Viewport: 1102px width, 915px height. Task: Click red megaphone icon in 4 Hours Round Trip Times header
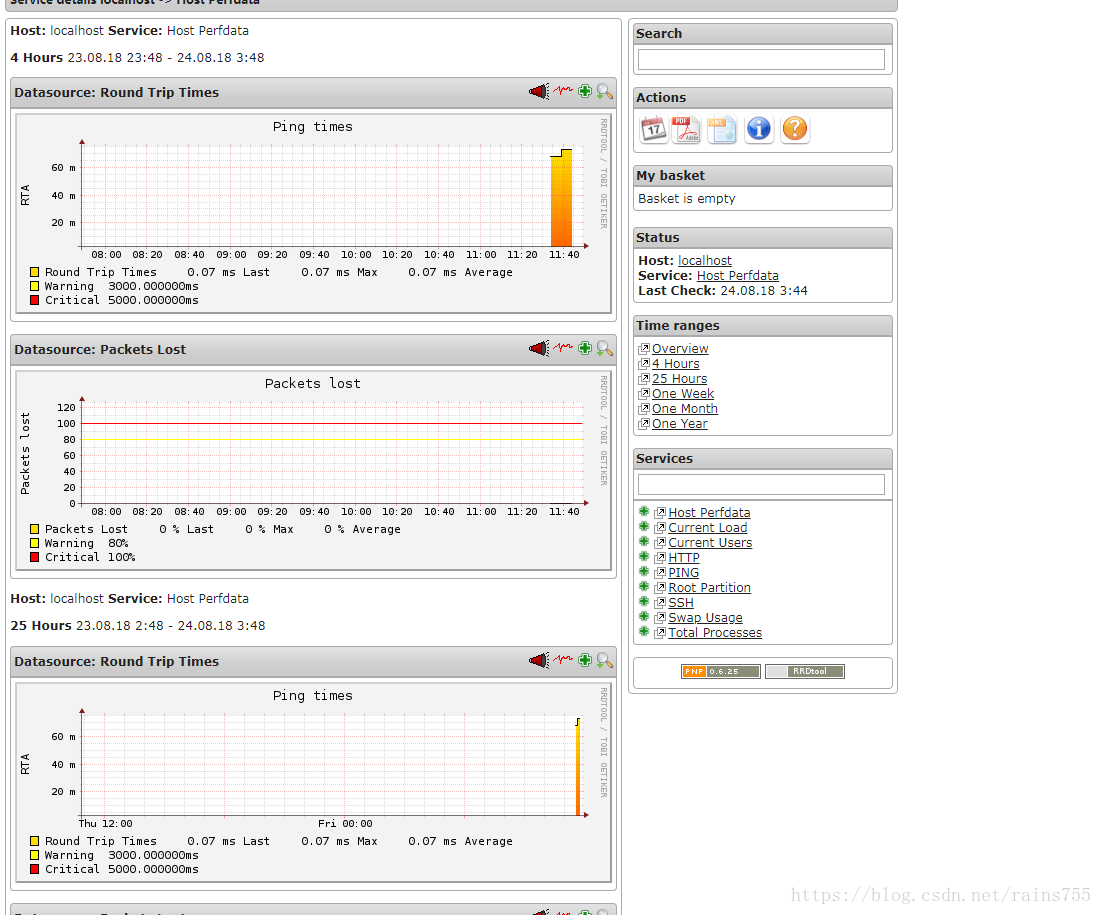pos(539,91)
